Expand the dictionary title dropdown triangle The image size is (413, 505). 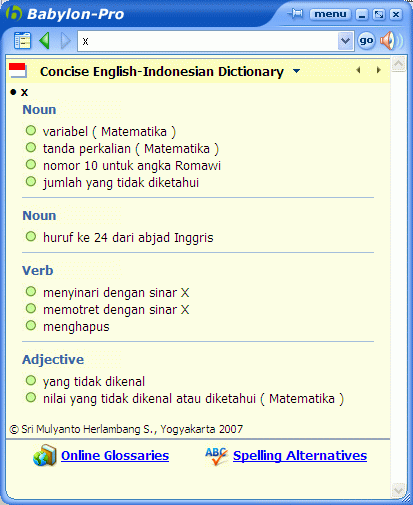296,71
